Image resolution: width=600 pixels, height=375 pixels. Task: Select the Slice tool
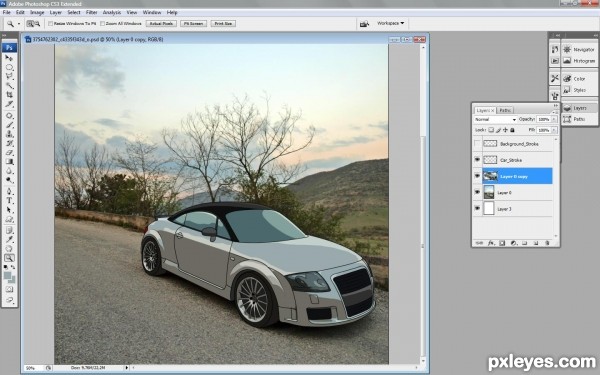point(9,104)
